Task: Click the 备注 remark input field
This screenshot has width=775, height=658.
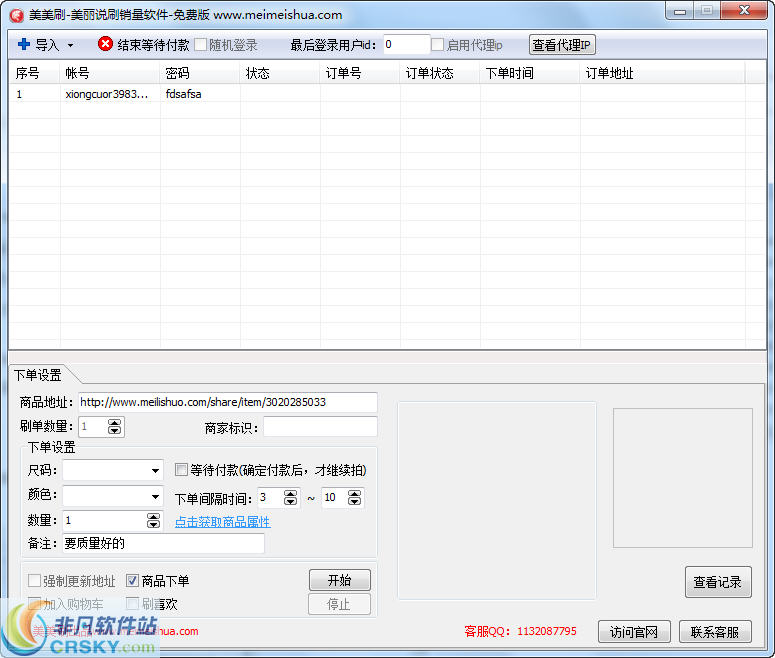Action: coord(164,544)
